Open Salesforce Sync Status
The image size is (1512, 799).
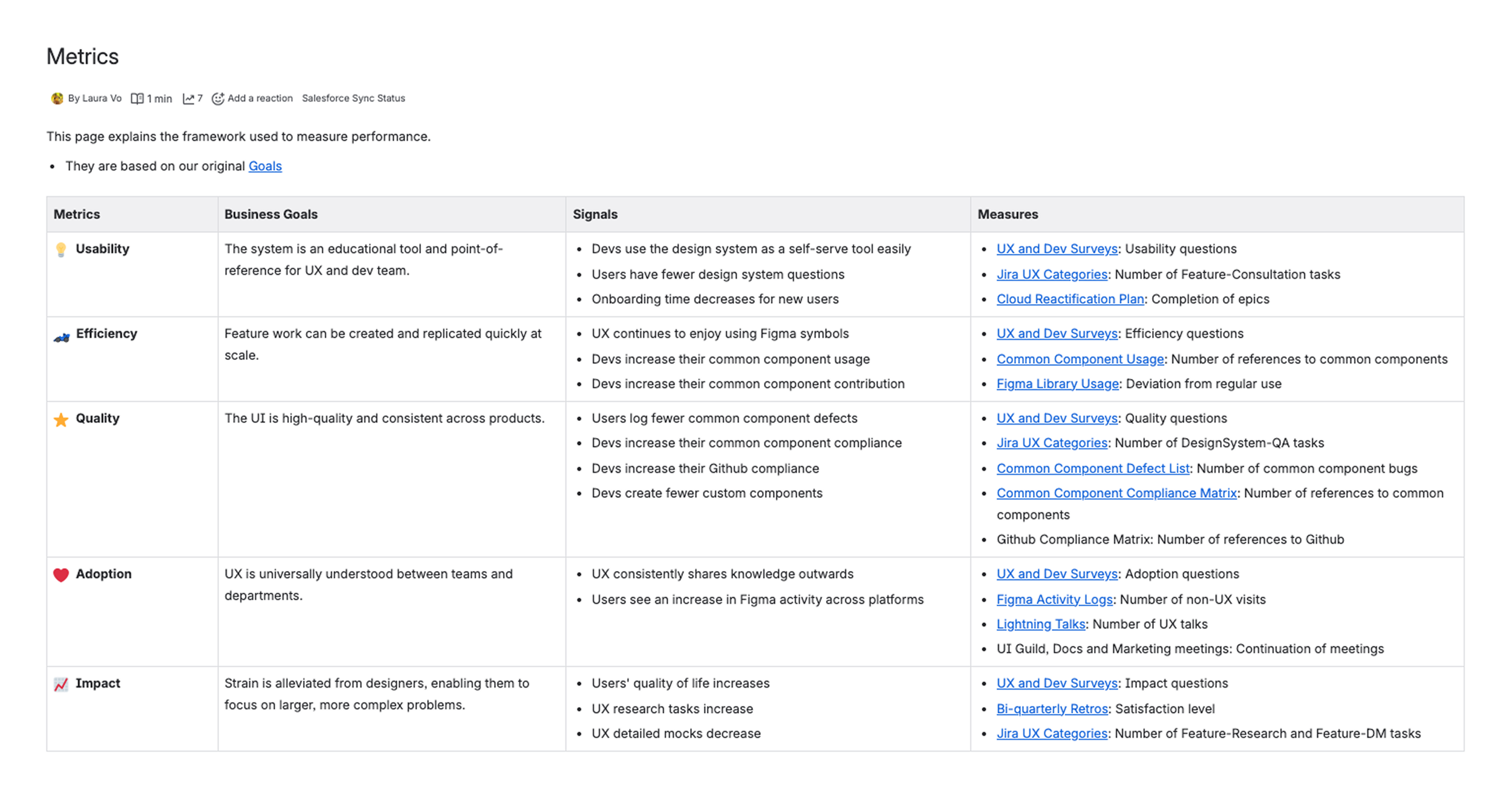(x=353, y=99)
